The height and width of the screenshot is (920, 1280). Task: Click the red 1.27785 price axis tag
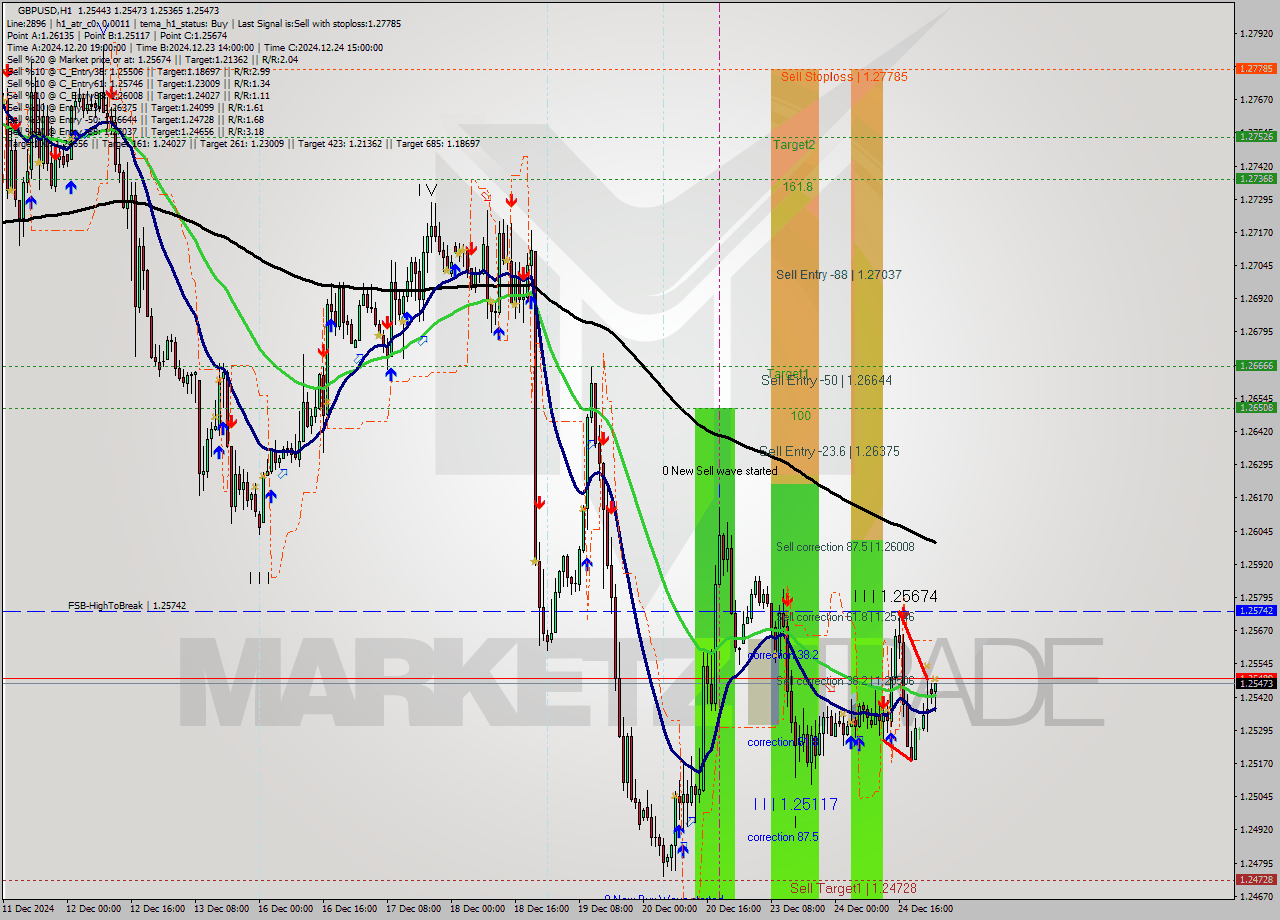(1255, 69)
